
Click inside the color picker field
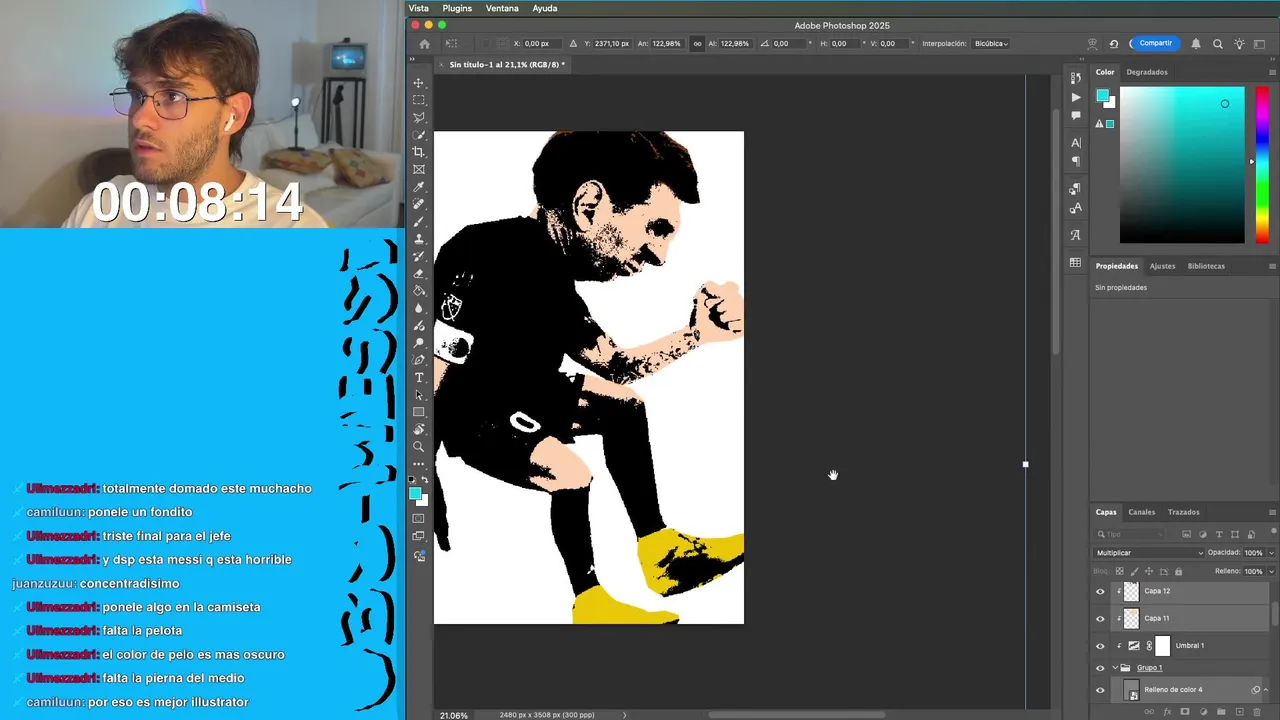click(1182, 165)
